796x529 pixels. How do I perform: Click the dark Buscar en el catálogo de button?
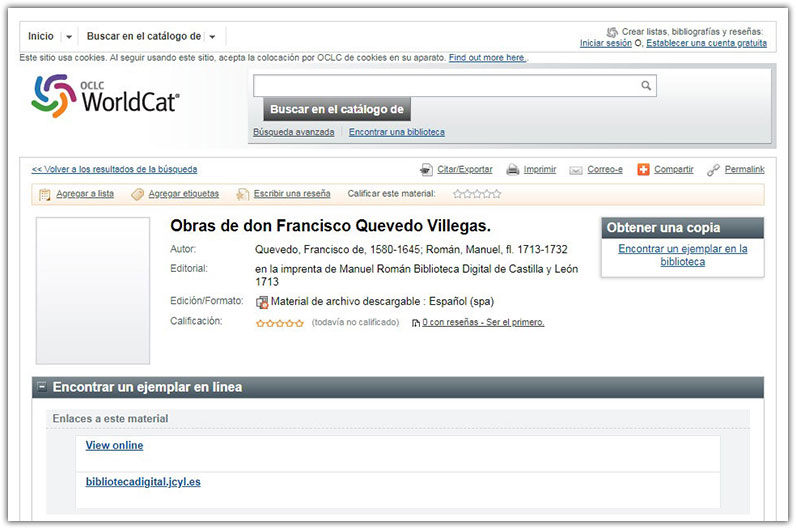(337, 109)
